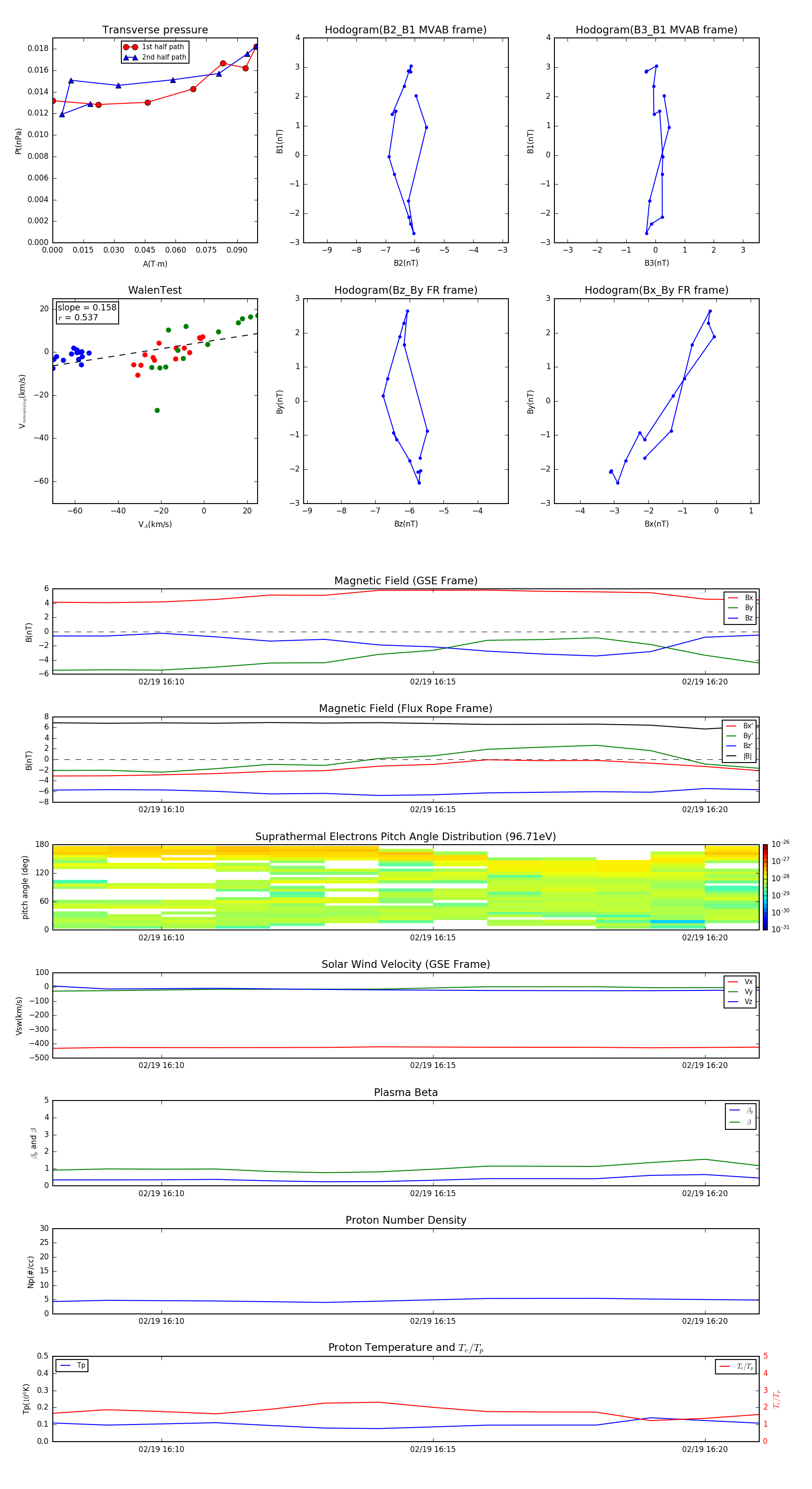Click the "Plasma Beta" panel title
This screenshot has height=1489, width=812.
pos(406,1092)
